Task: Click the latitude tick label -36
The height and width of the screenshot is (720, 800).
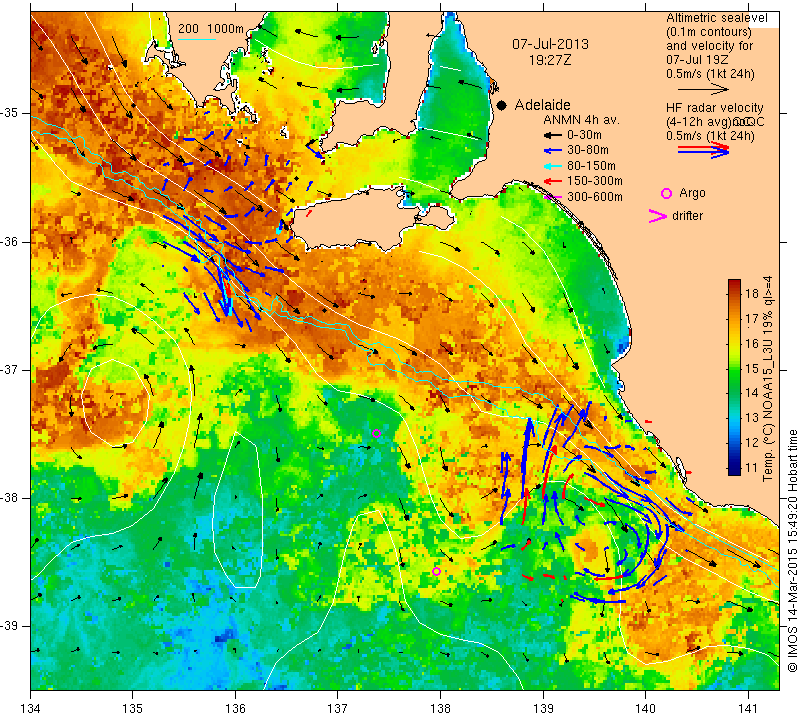Action: tap(11, 242)
